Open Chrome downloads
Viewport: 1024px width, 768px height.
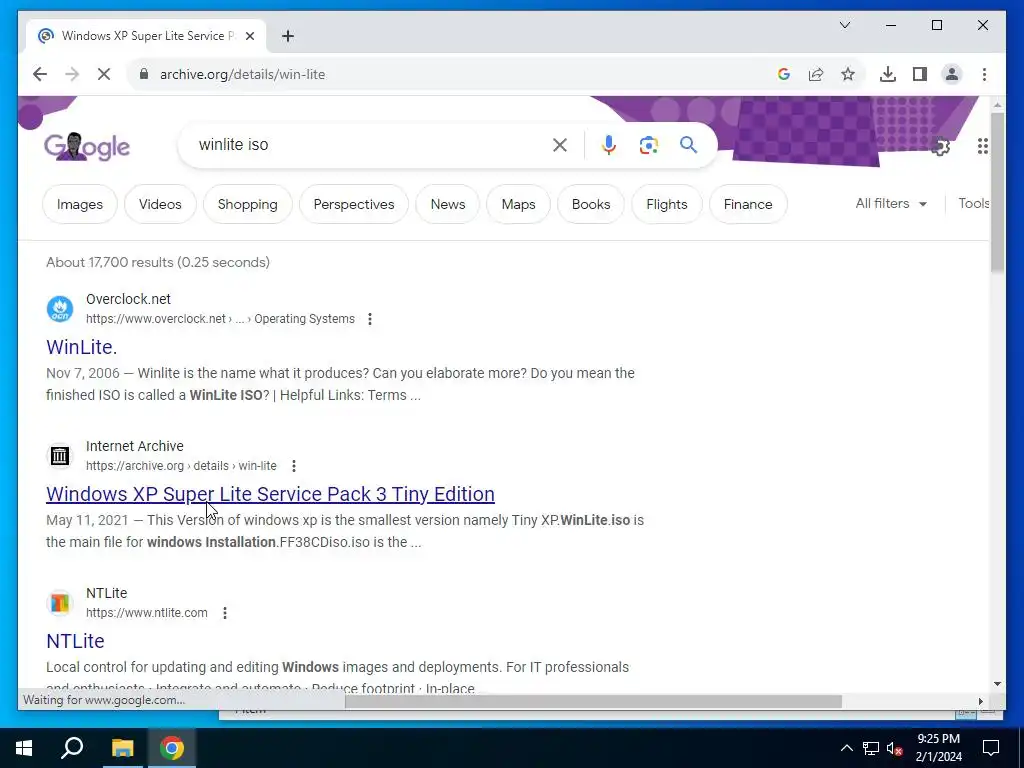888,74
